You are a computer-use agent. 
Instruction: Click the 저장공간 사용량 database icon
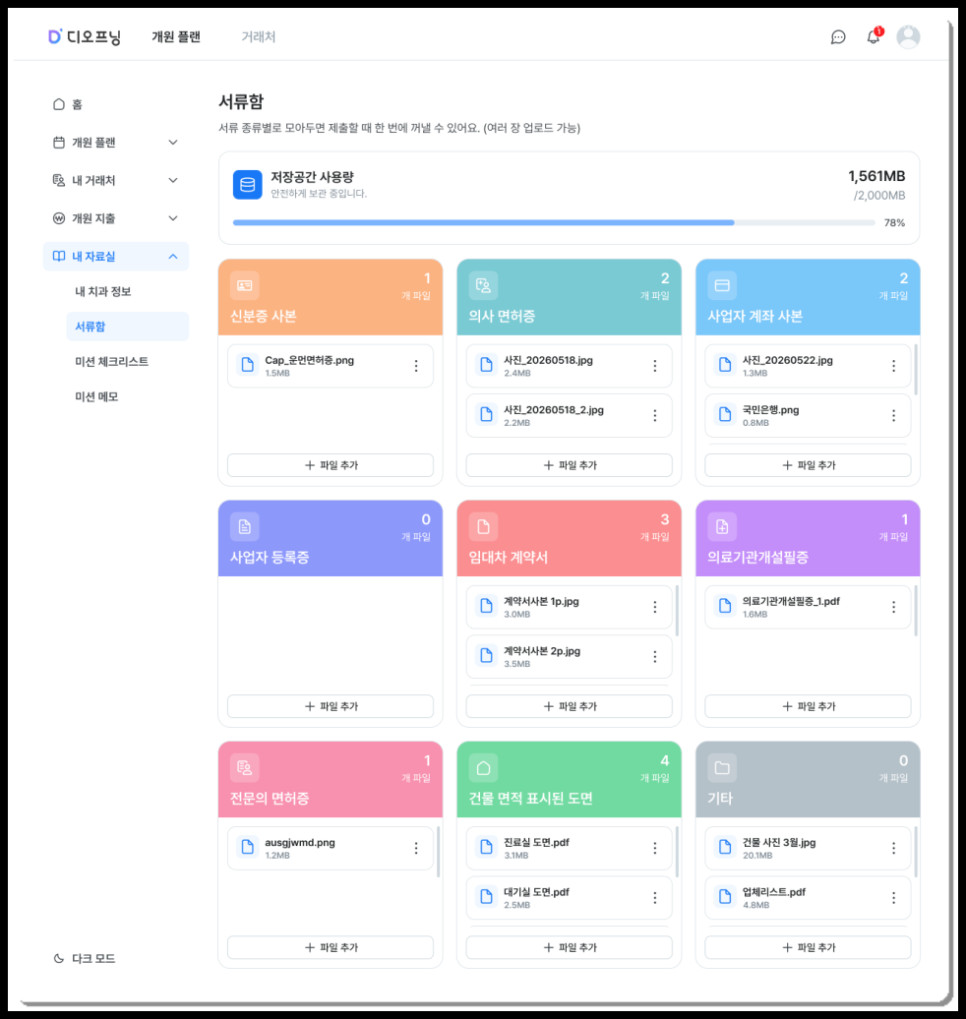pos(248,185)
